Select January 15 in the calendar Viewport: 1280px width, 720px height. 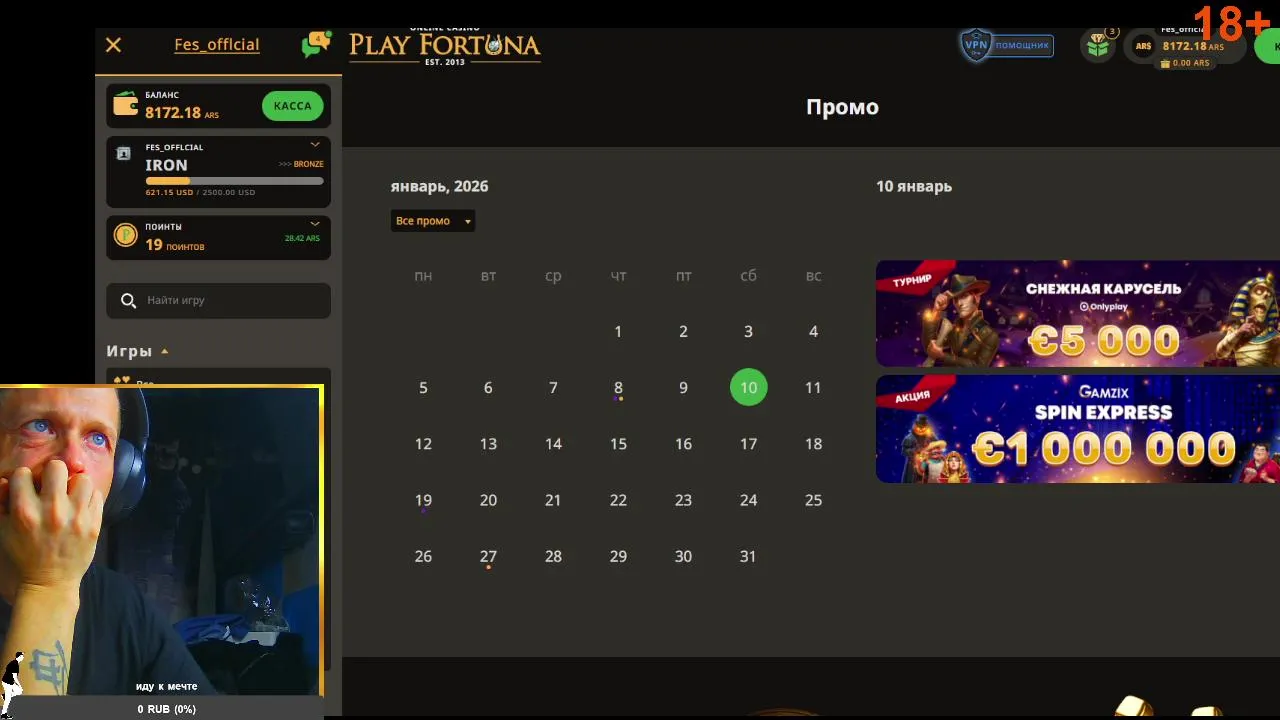click(618, 443)
